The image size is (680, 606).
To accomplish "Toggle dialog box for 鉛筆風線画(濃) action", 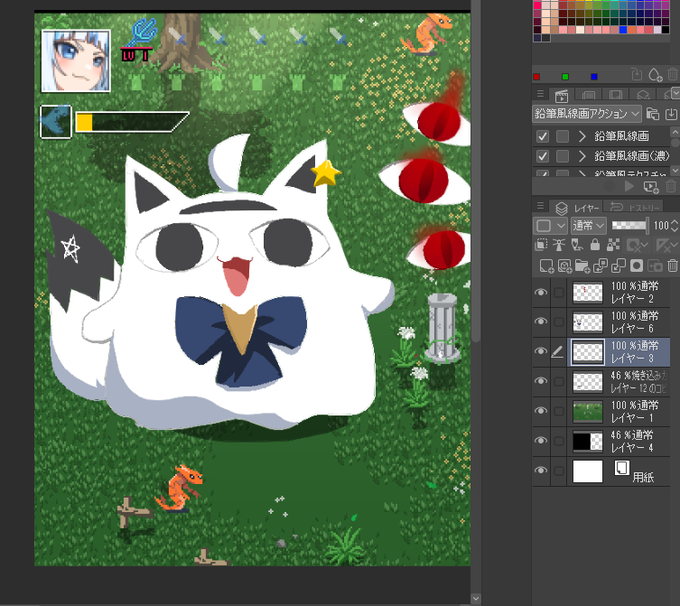I will pyautogui.click(x=562, y=156).
